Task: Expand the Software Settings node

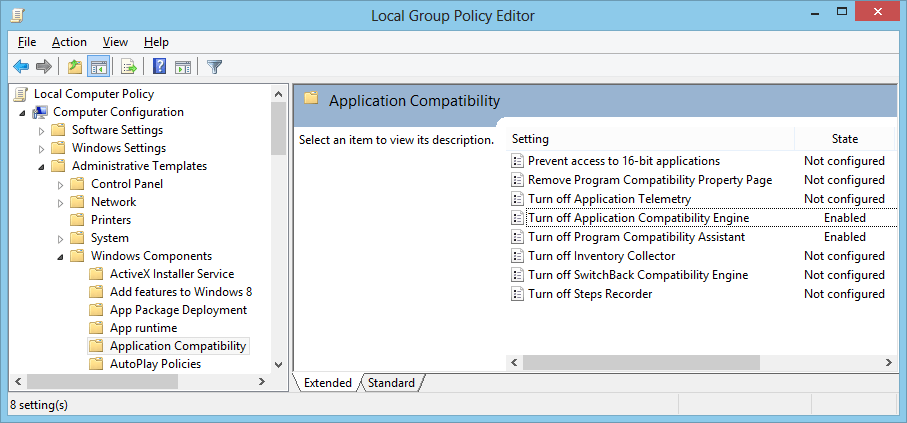Action: tap(41, 131)
